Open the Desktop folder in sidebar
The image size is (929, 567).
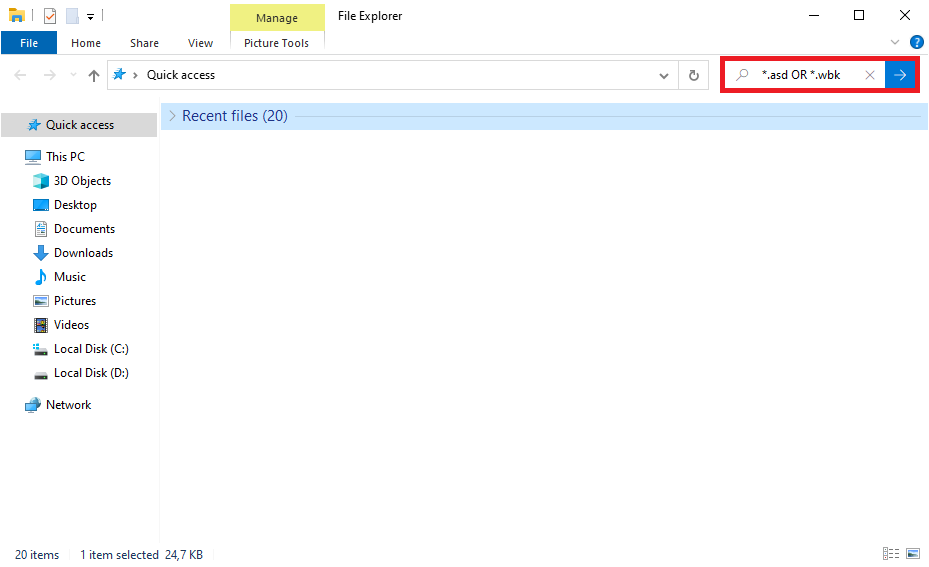(x=75, y=204)
